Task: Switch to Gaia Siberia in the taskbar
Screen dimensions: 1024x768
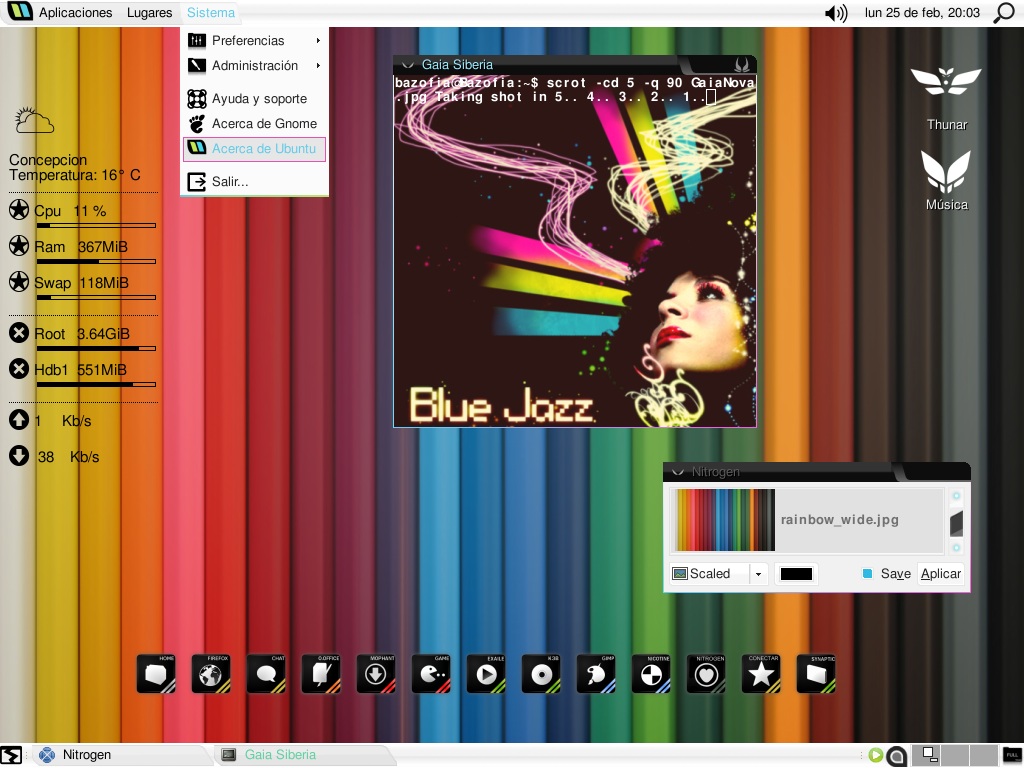Action: pyautogui.click(x=304, y=755)
